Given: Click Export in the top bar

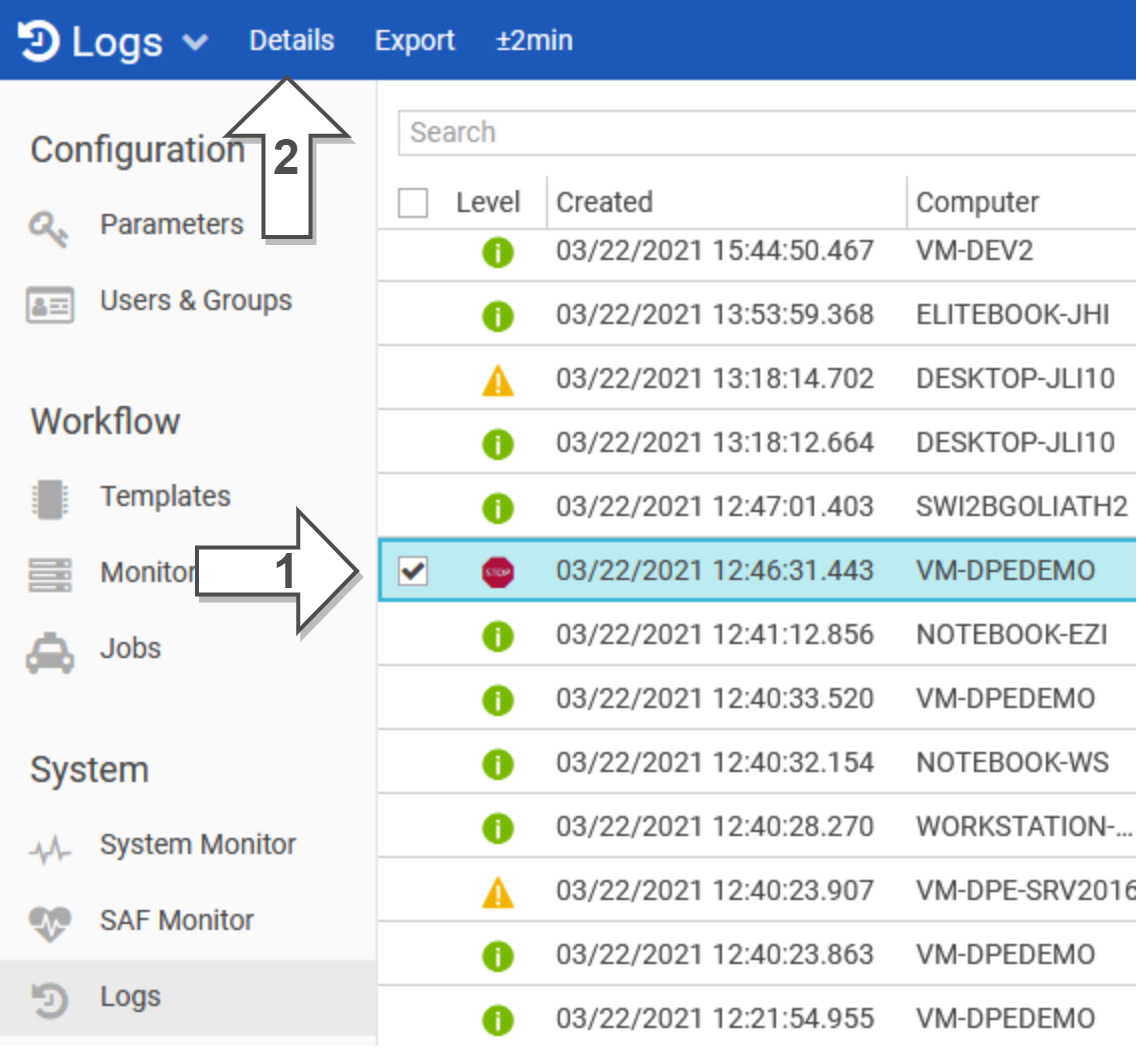Looking at the screenshot, I should (414, 41).
